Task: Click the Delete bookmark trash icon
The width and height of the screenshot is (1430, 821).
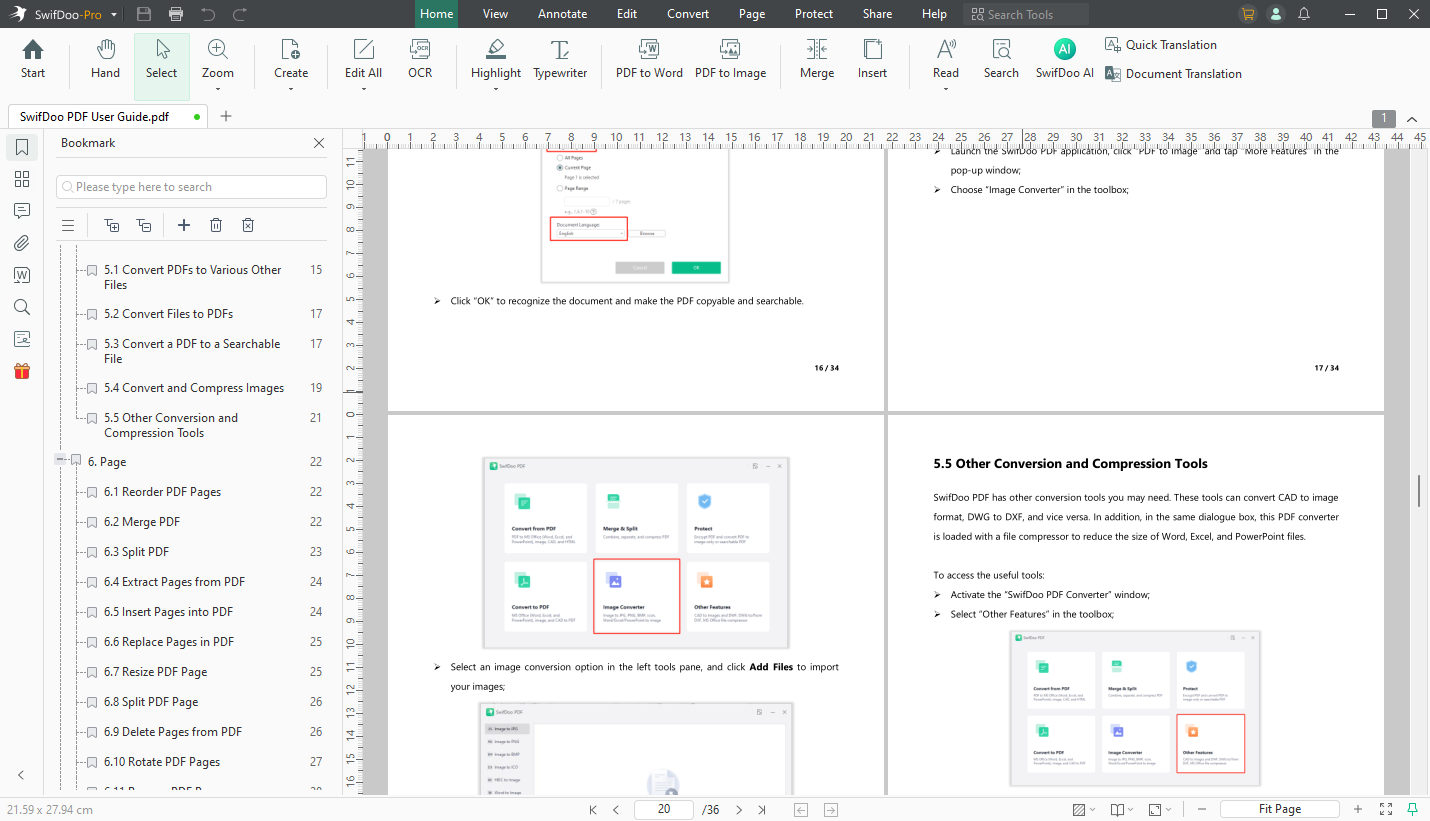Action: [216, 226]
